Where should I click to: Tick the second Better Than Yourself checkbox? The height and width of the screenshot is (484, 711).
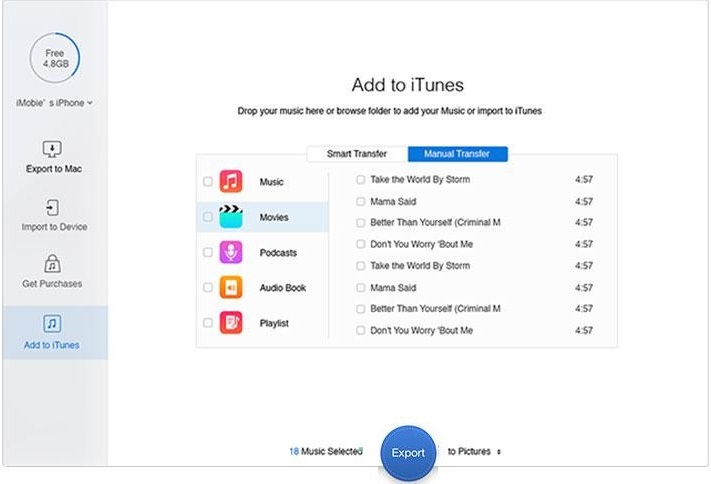[360, 309]
